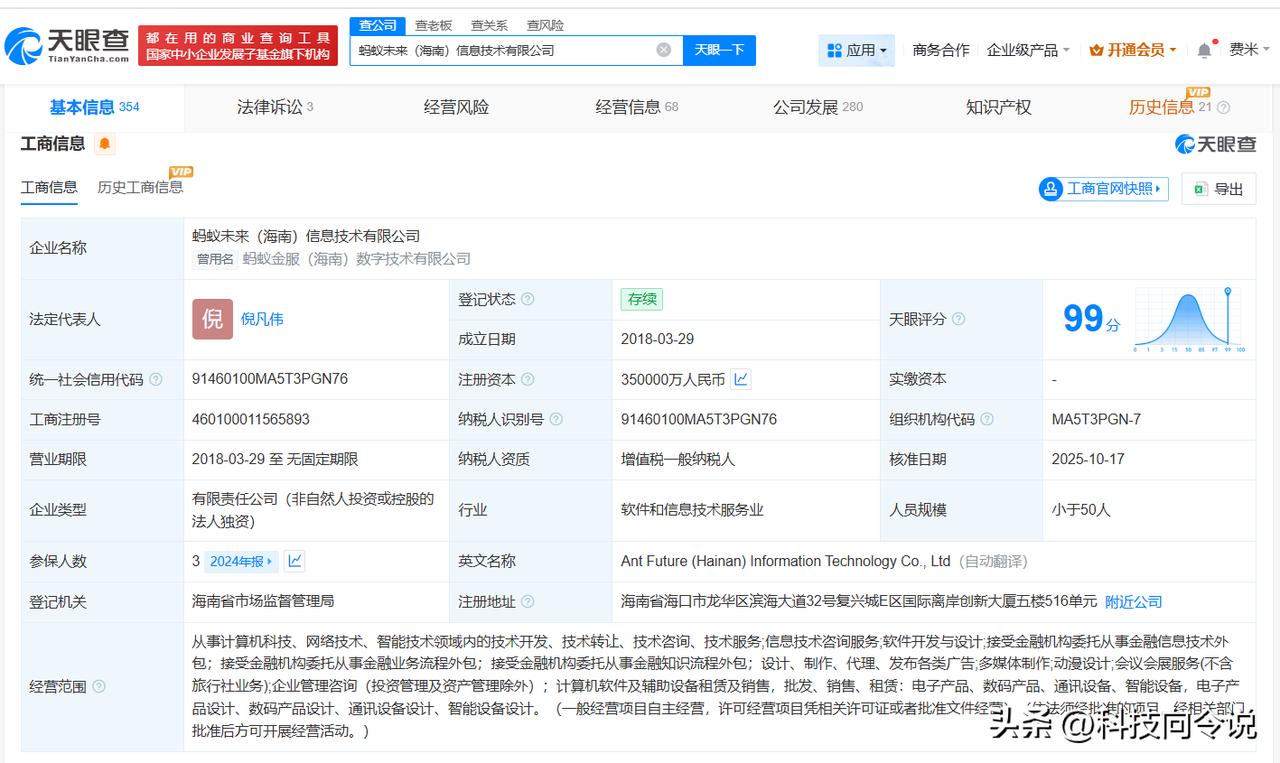Click the 导出 export button

1218,189
